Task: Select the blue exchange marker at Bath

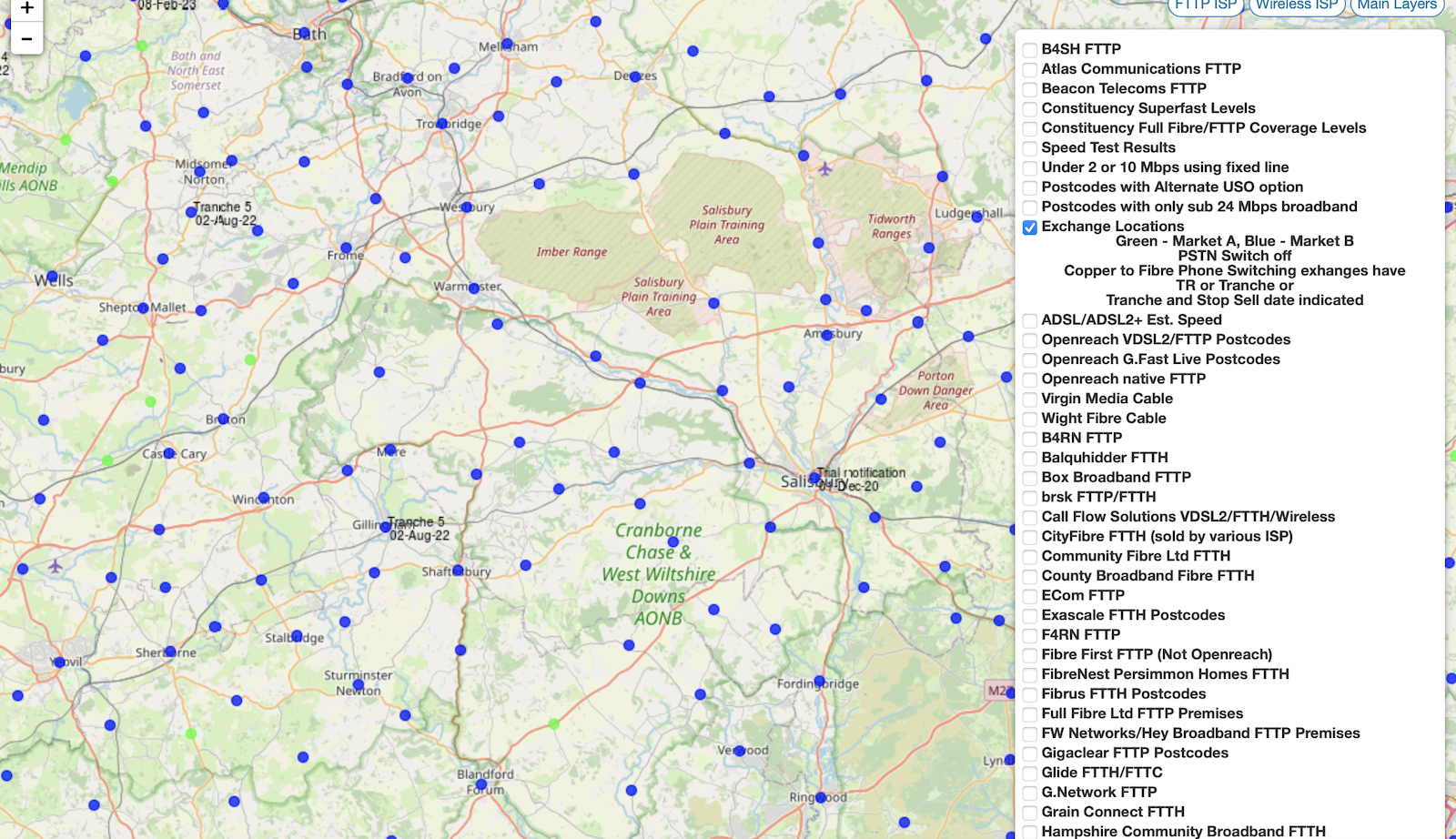Action: (305, 34)
